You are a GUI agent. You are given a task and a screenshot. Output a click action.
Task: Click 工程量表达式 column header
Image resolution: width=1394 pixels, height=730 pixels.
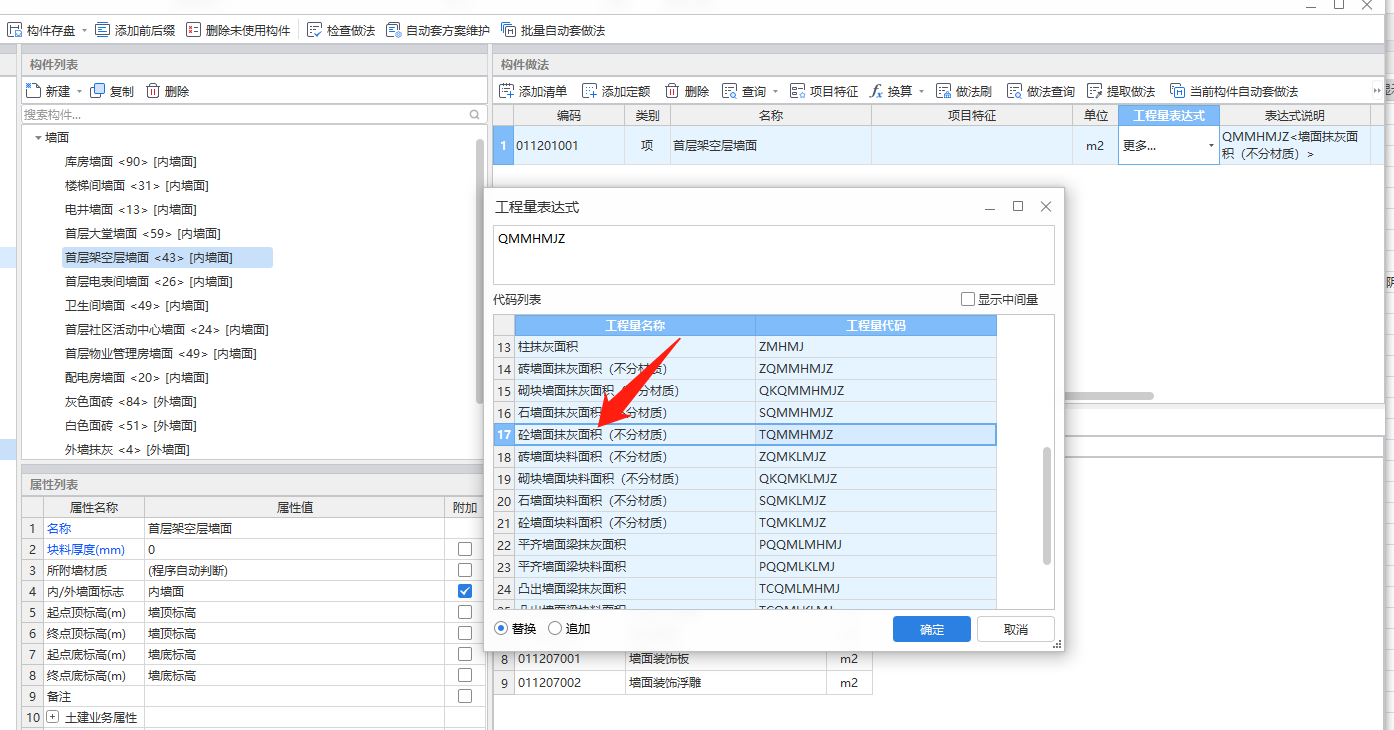[x=1168, y=115]
